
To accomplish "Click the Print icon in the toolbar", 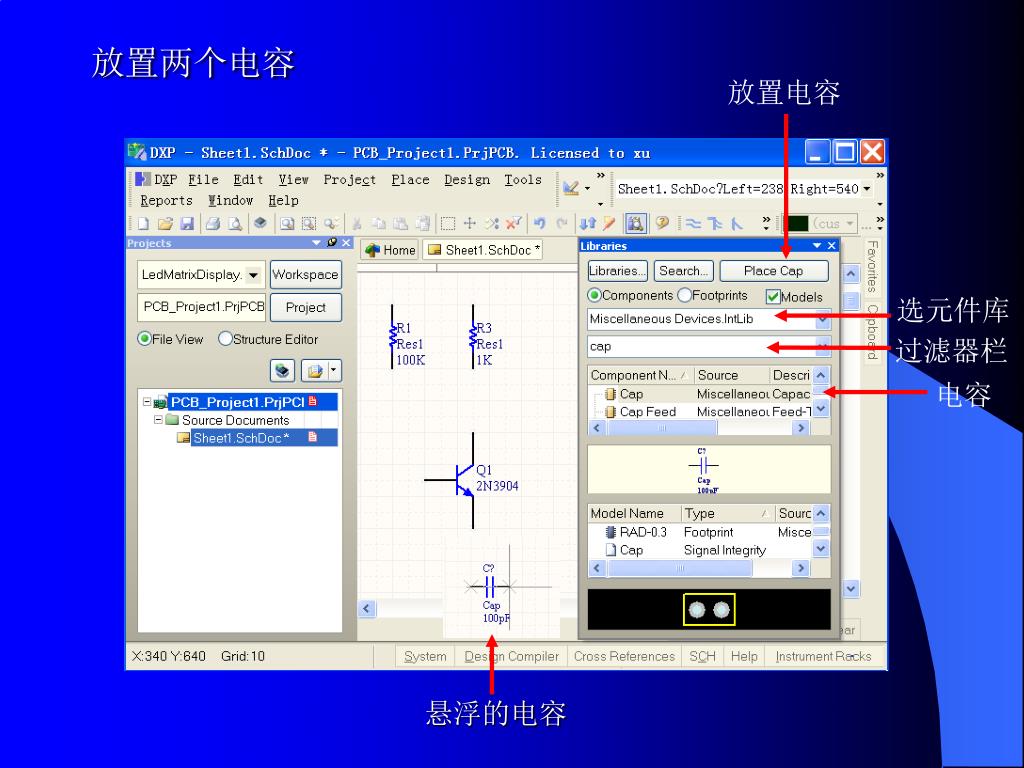I will pyautogui.click(x=213, y=223).
